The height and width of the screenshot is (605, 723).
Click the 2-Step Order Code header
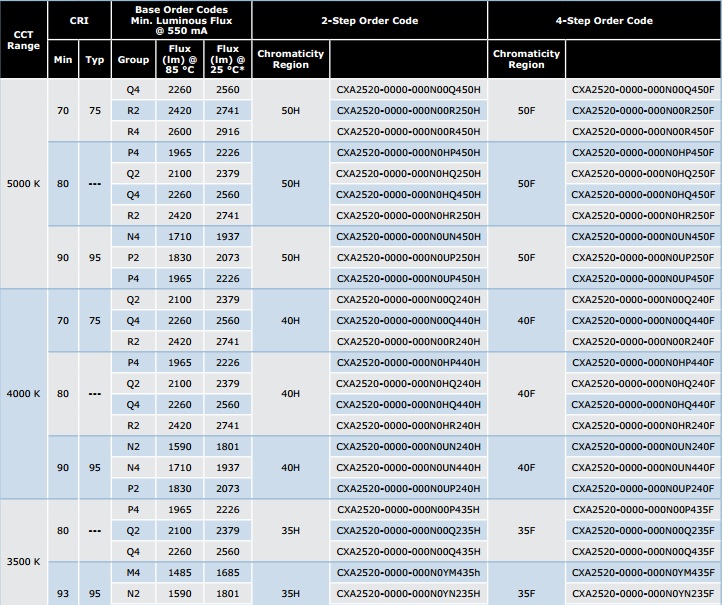click(x=369, y=21)
